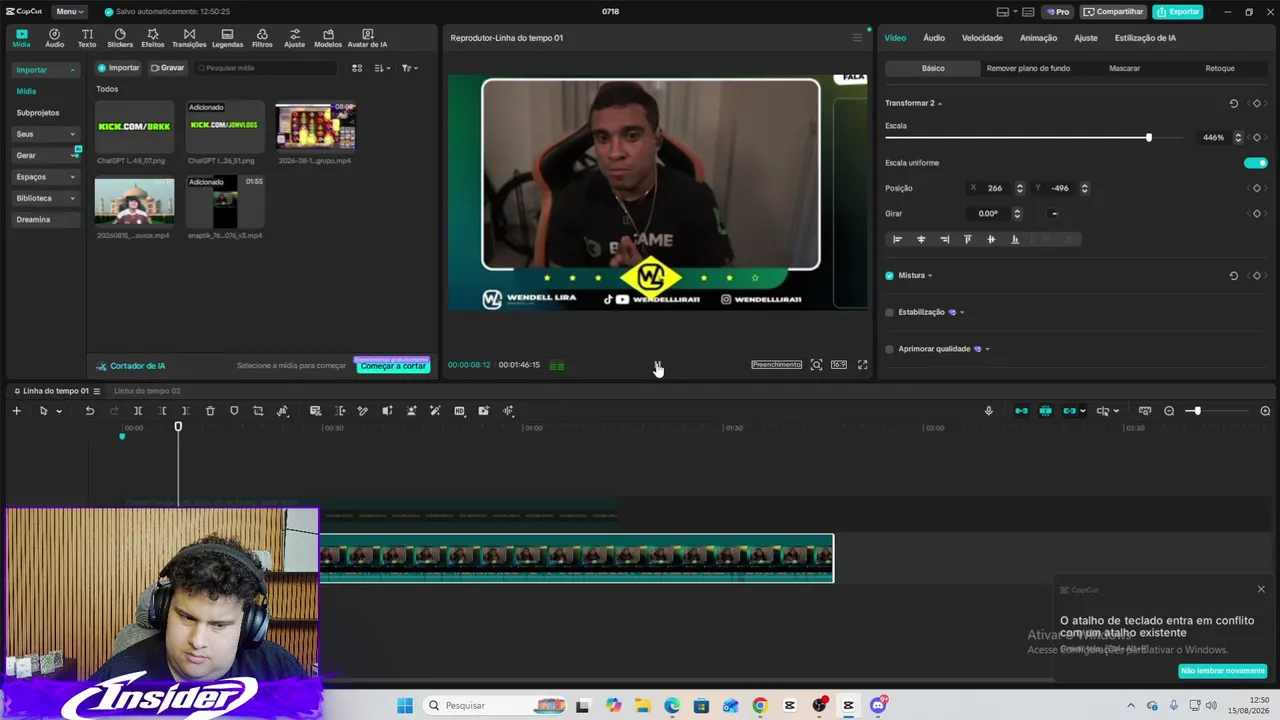The height and width of the screenshot is (720, 1280).
Task: Open the Texto panel
Action: coord(87,38)
